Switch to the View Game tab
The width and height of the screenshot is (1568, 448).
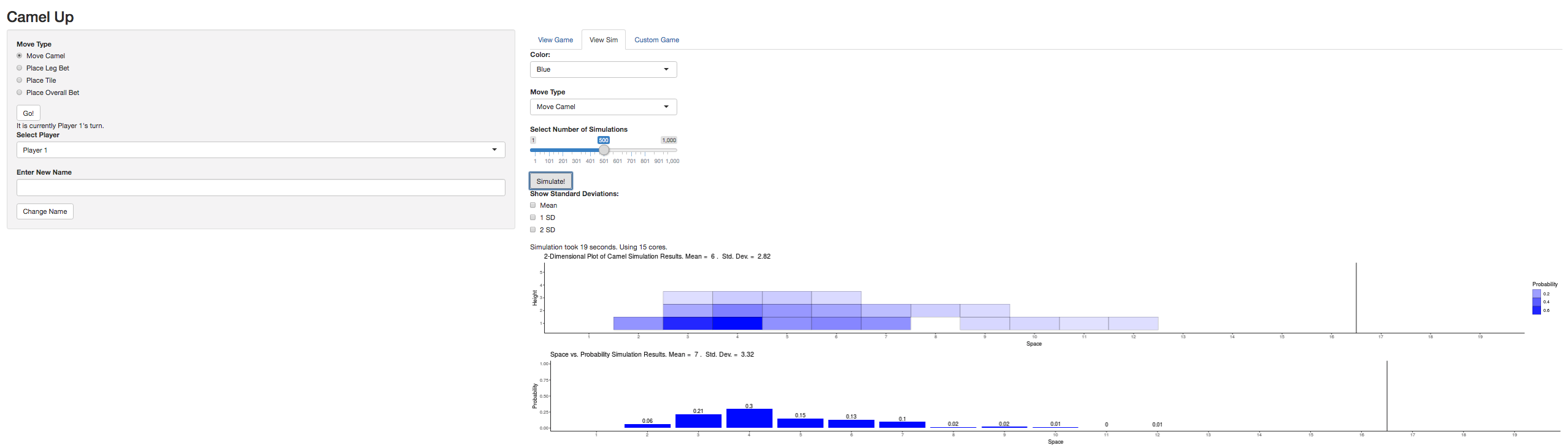click(x=555, y=40)
